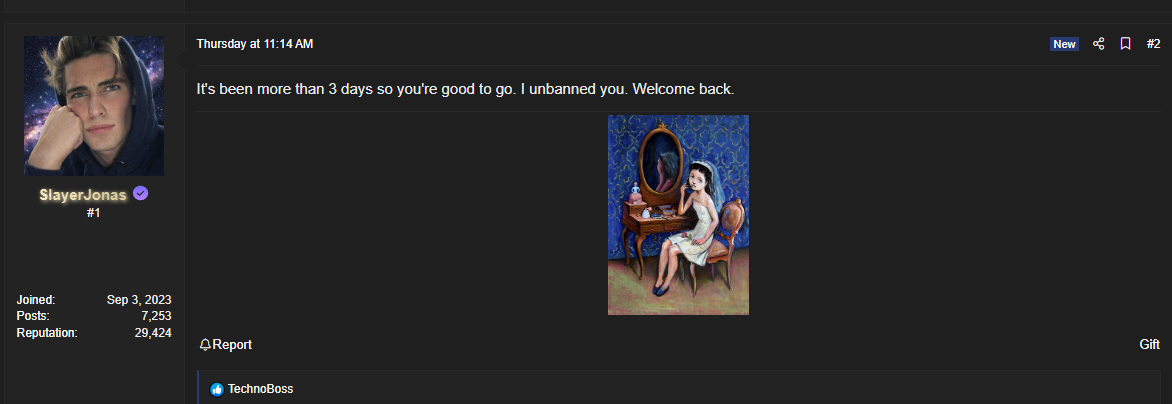Open the #2 post permalink
The image size is (1172, 404).
(x=1153, y=44)
